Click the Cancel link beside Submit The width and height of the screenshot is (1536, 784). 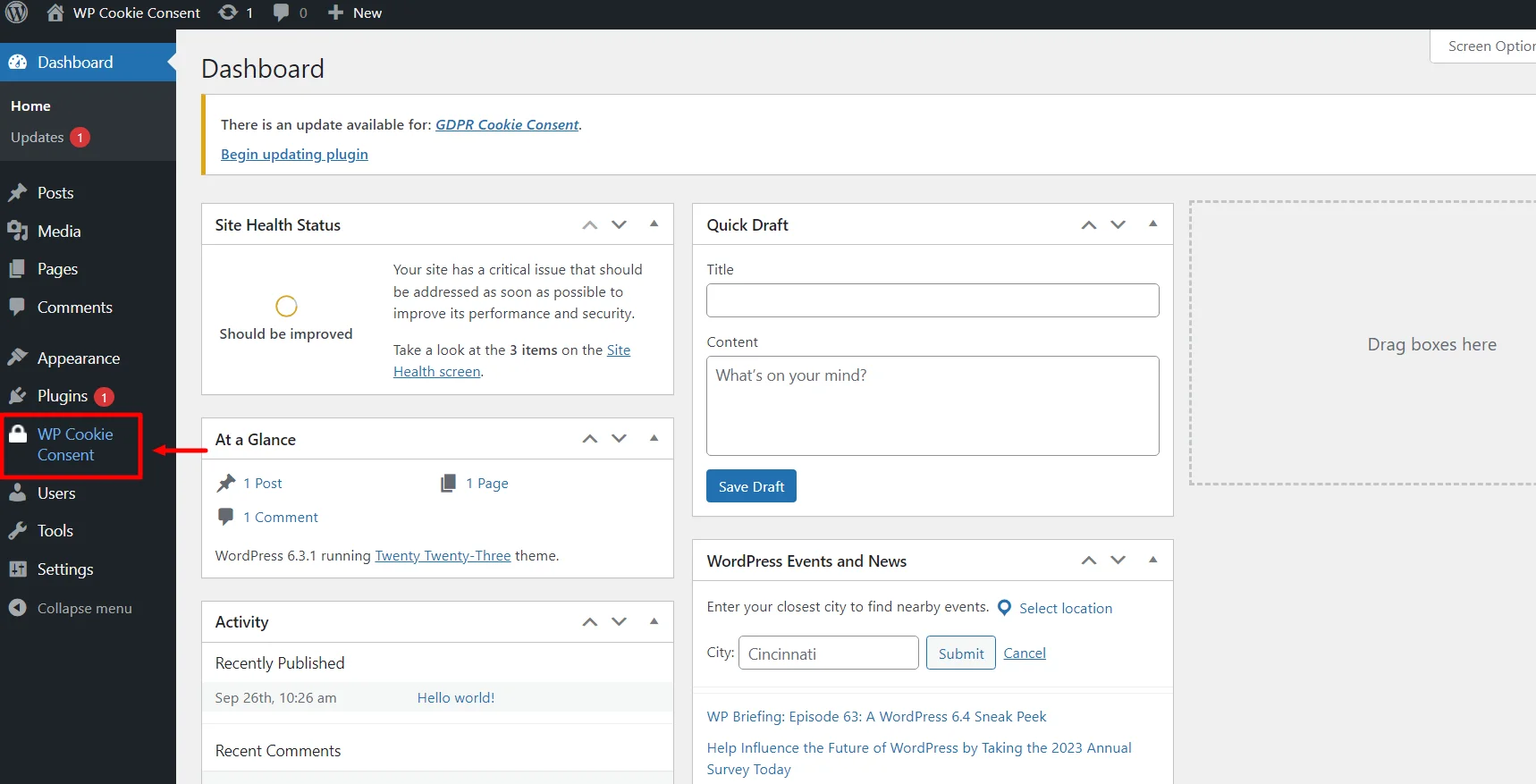pyautogui.click(x=1025, y=653)
